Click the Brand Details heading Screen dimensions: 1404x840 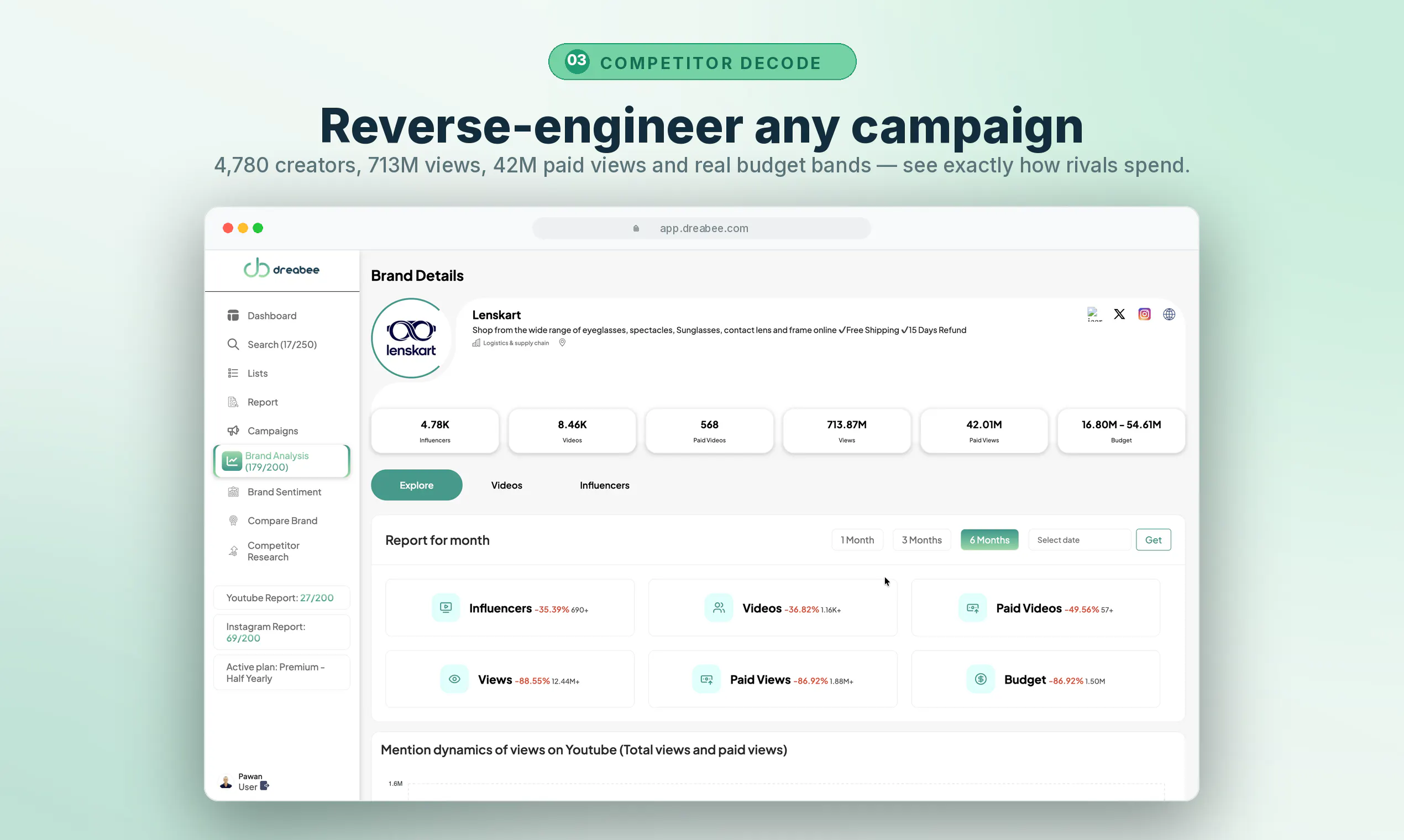point(417,276)
